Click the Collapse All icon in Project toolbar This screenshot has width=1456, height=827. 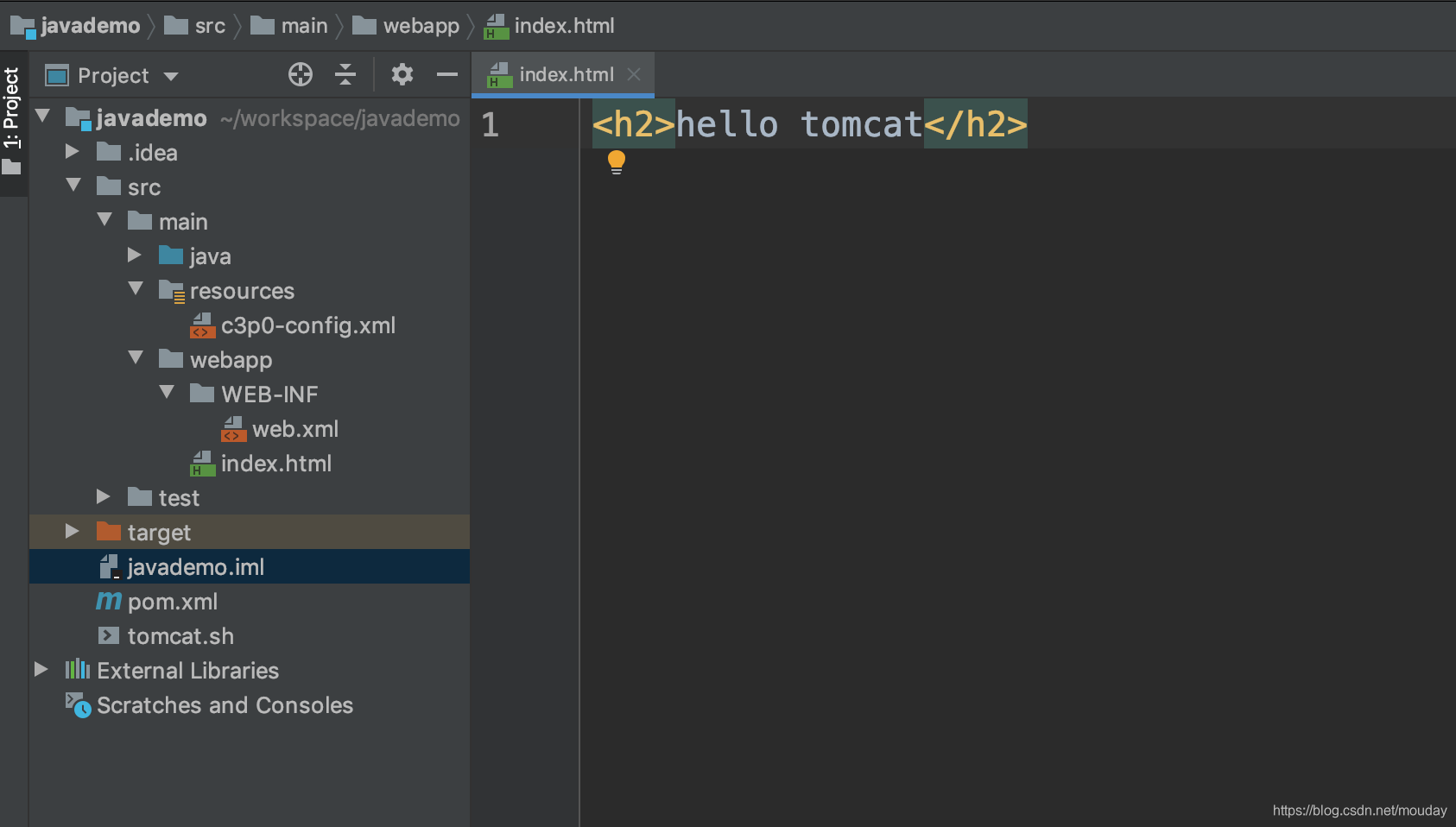tap(345, 75)
